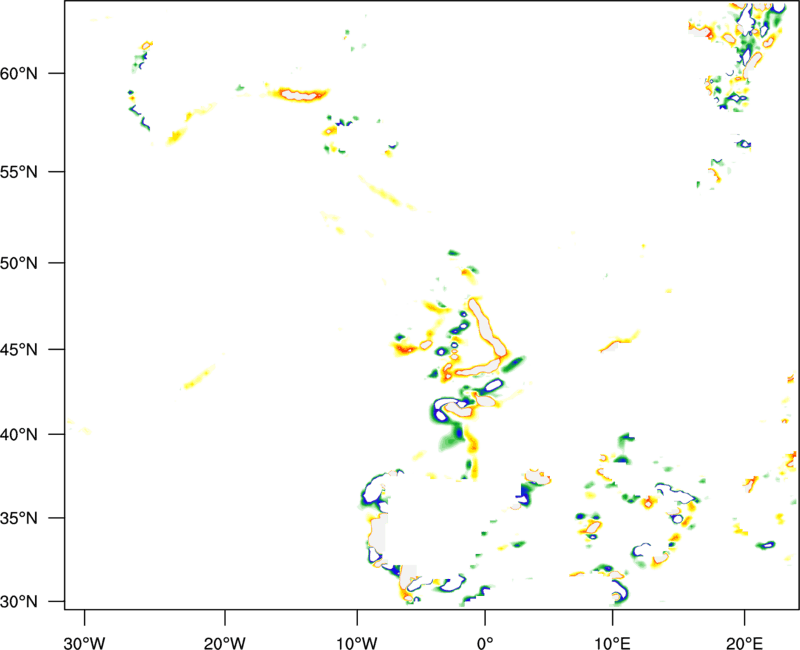The width and height of the screenshot is (800, 650).
Task: Click the 10°E longitude label
Action: 612,643
